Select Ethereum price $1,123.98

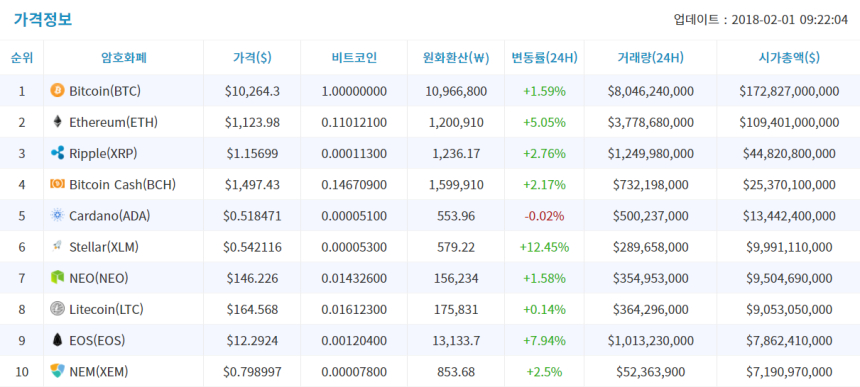click(252, 122)
